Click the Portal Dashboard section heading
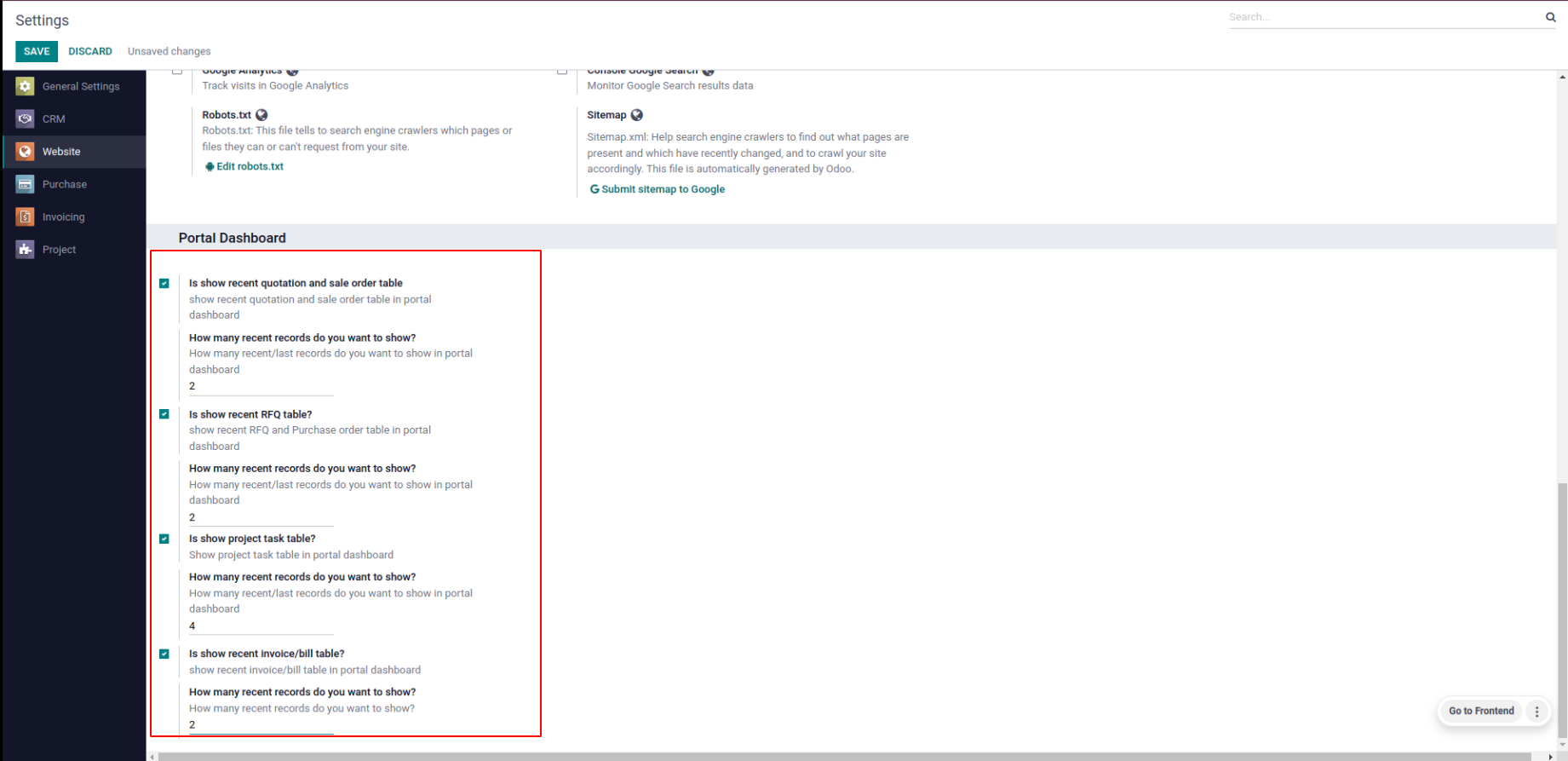Viewport: 1568px width, 761px height. [232, 238]
